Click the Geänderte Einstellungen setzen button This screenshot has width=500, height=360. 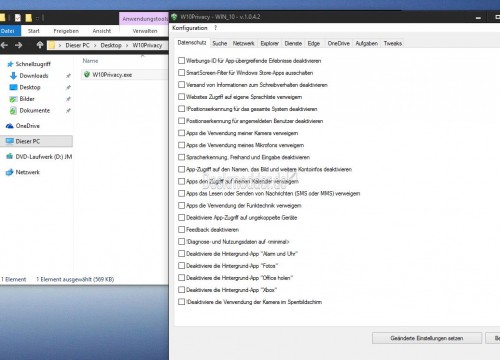427,338
